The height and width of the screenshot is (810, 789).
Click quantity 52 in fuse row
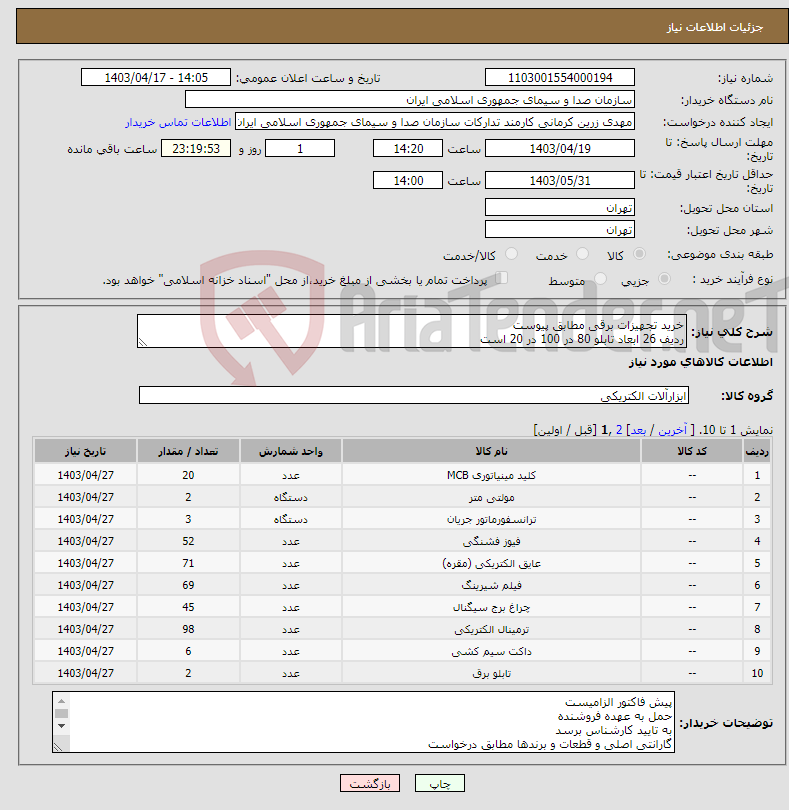tap(188, 541)
